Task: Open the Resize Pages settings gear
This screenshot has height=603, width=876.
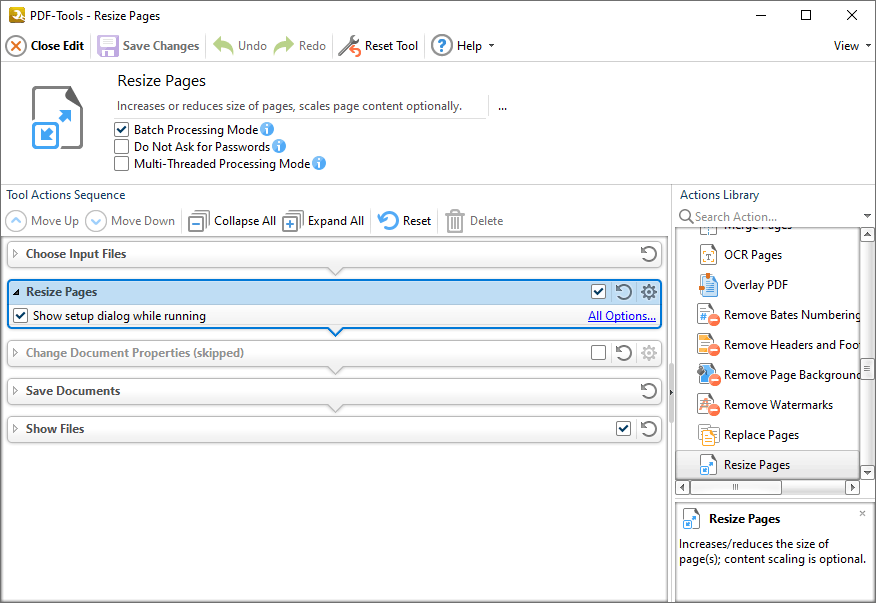Action: coord(647,291)
